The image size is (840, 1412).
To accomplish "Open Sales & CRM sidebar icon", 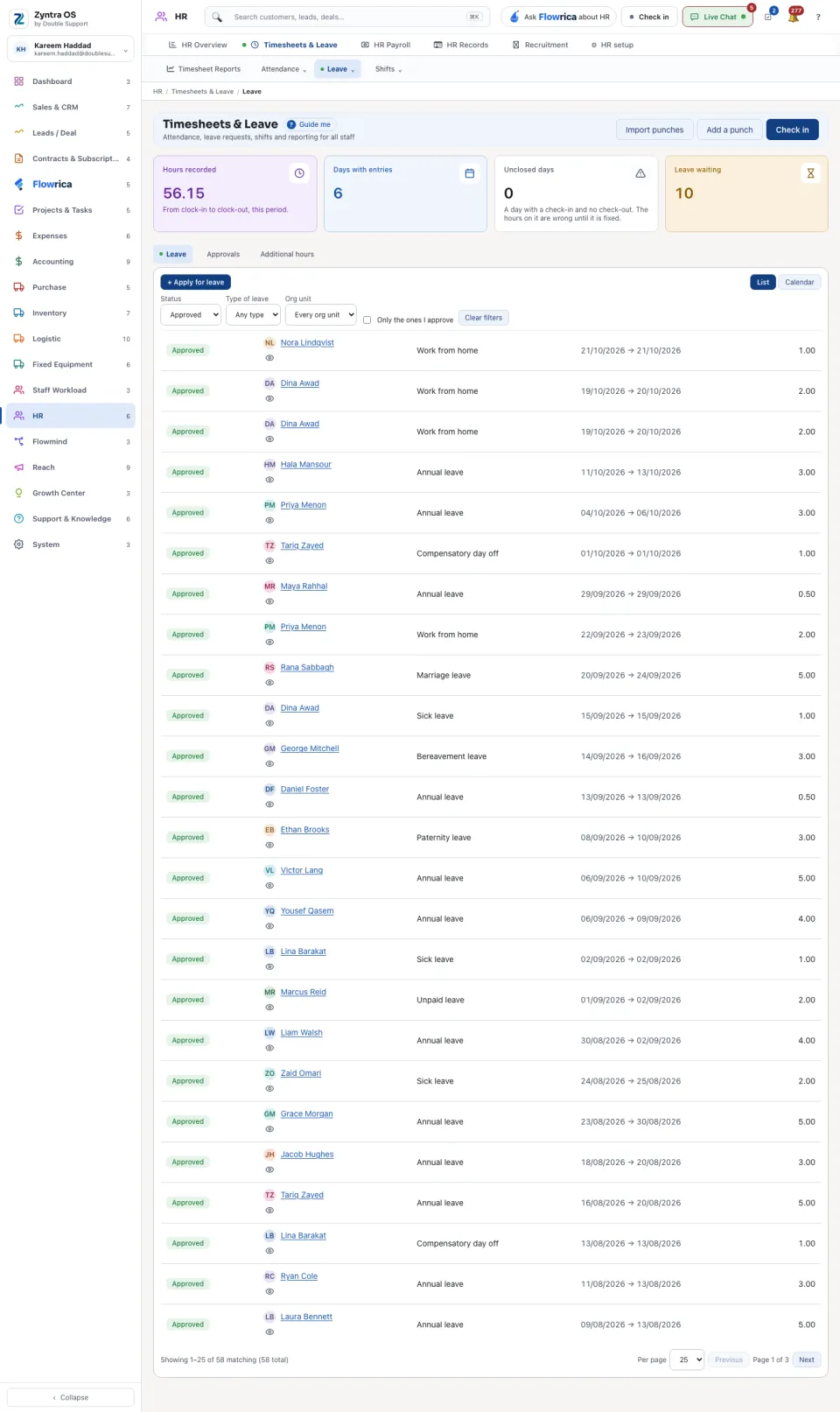I will click(18, 107).
